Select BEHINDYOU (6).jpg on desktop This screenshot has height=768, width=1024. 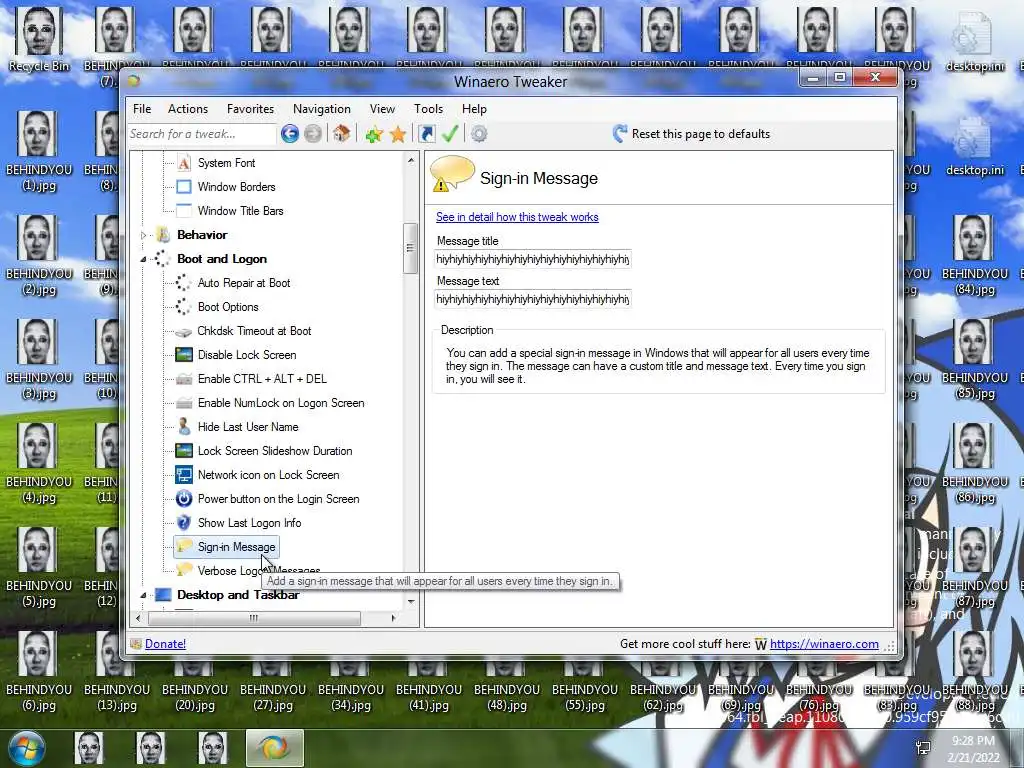[39, 673]
